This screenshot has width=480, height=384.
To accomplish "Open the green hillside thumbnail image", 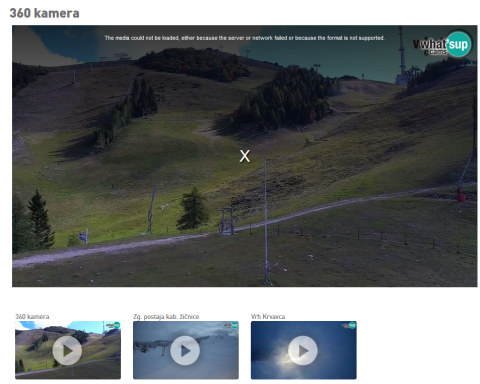I will tap(68, 350).
